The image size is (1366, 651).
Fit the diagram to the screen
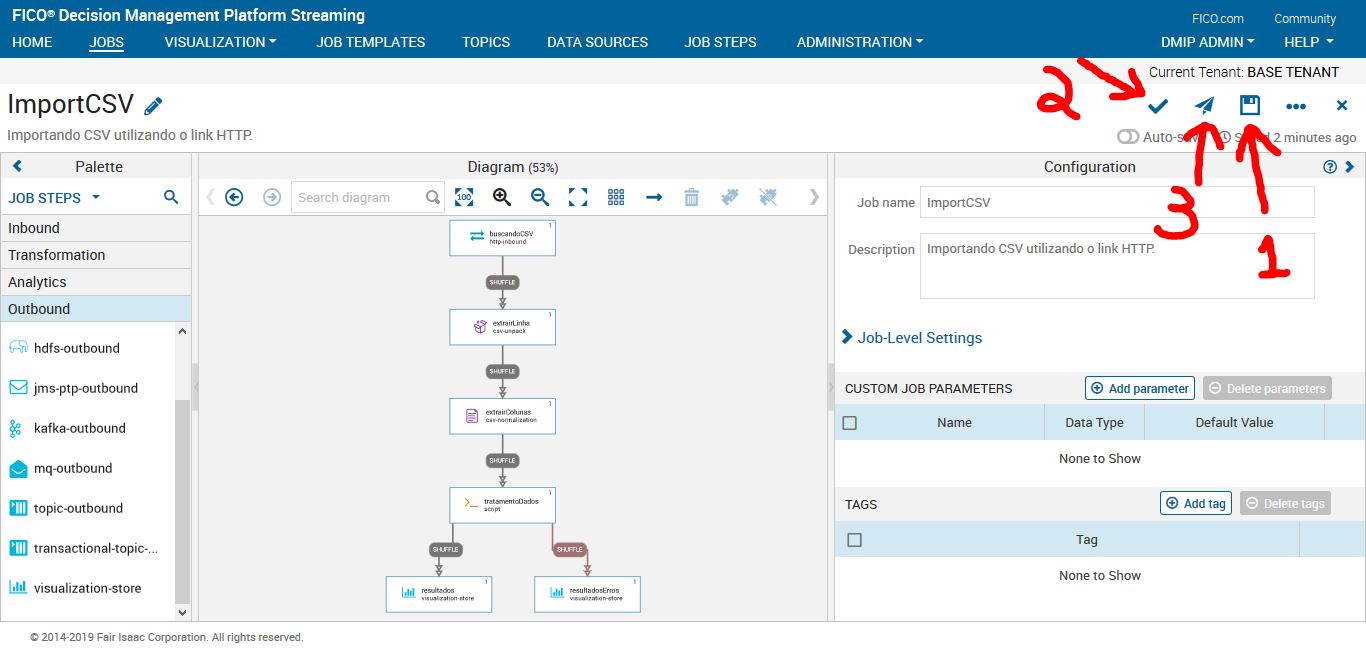tap(578, 197)
